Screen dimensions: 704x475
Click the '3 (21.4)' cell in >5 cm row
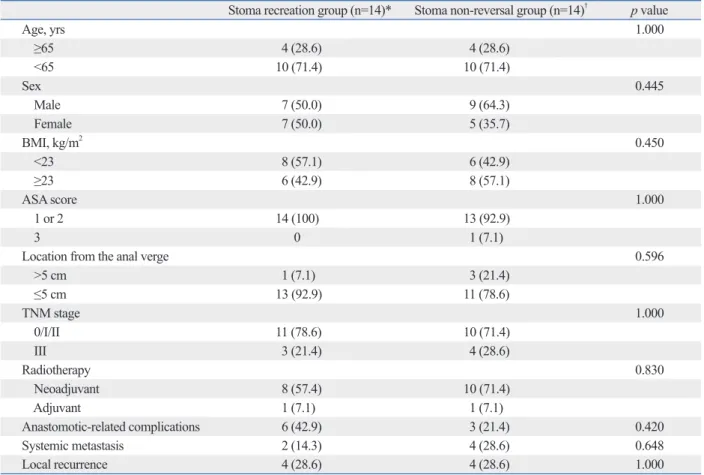pyautogui.click(x=489, y=275)
